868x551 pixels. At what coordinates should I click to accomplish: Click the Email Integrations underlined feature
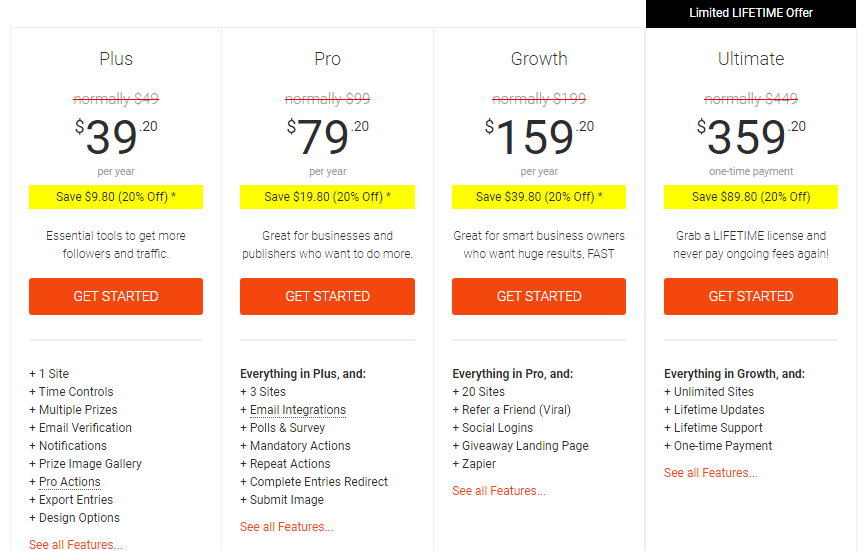(x=298, y=410)
